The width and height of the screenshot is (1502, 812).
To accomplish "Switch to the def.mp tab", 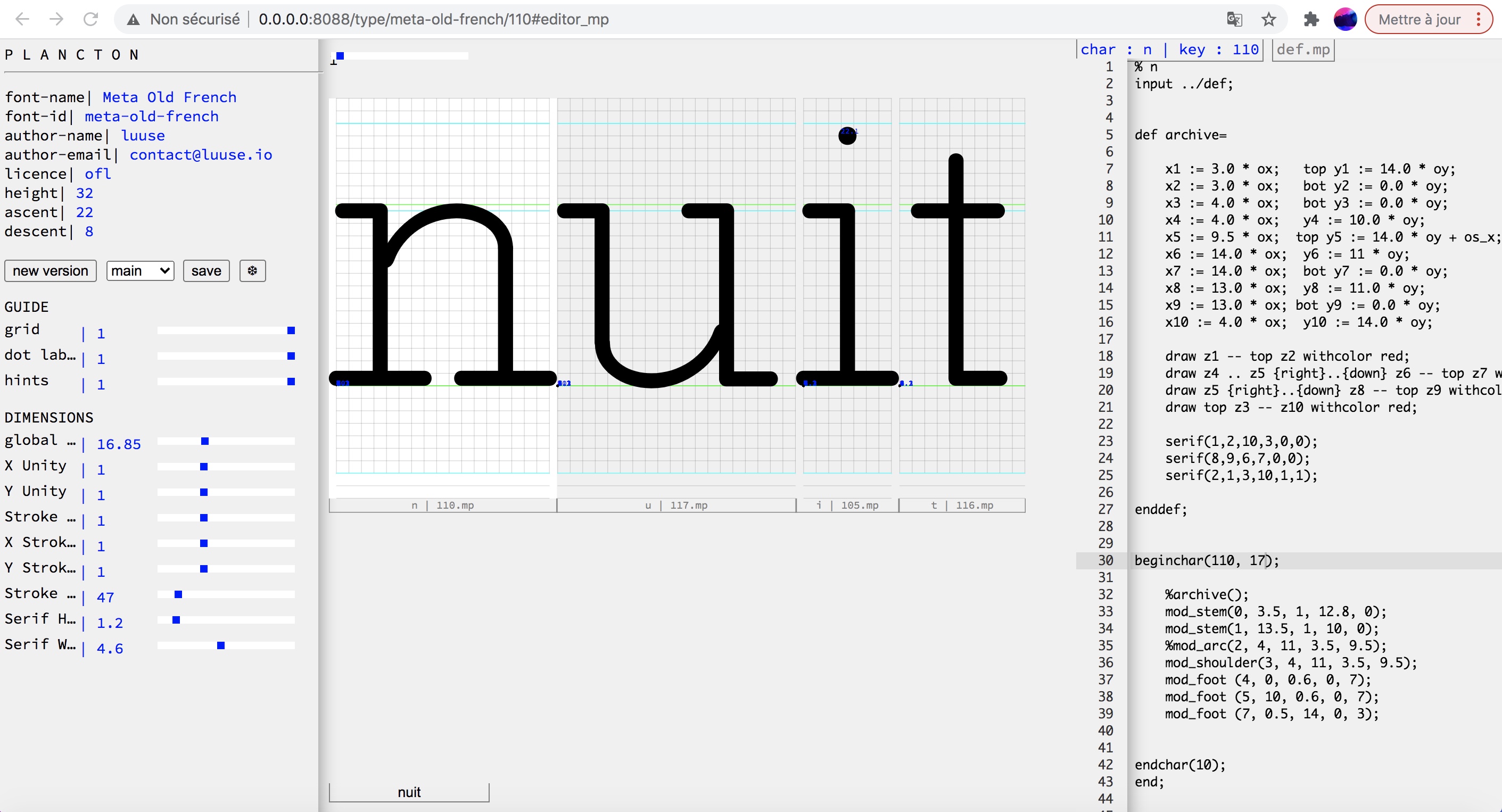I will [1302, 49].
